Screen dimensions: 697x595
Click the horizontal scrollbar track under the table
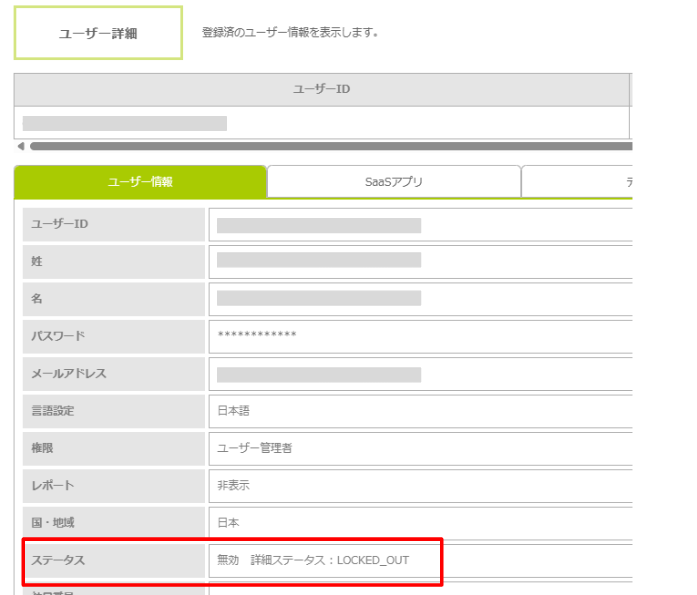coord(330,146)
